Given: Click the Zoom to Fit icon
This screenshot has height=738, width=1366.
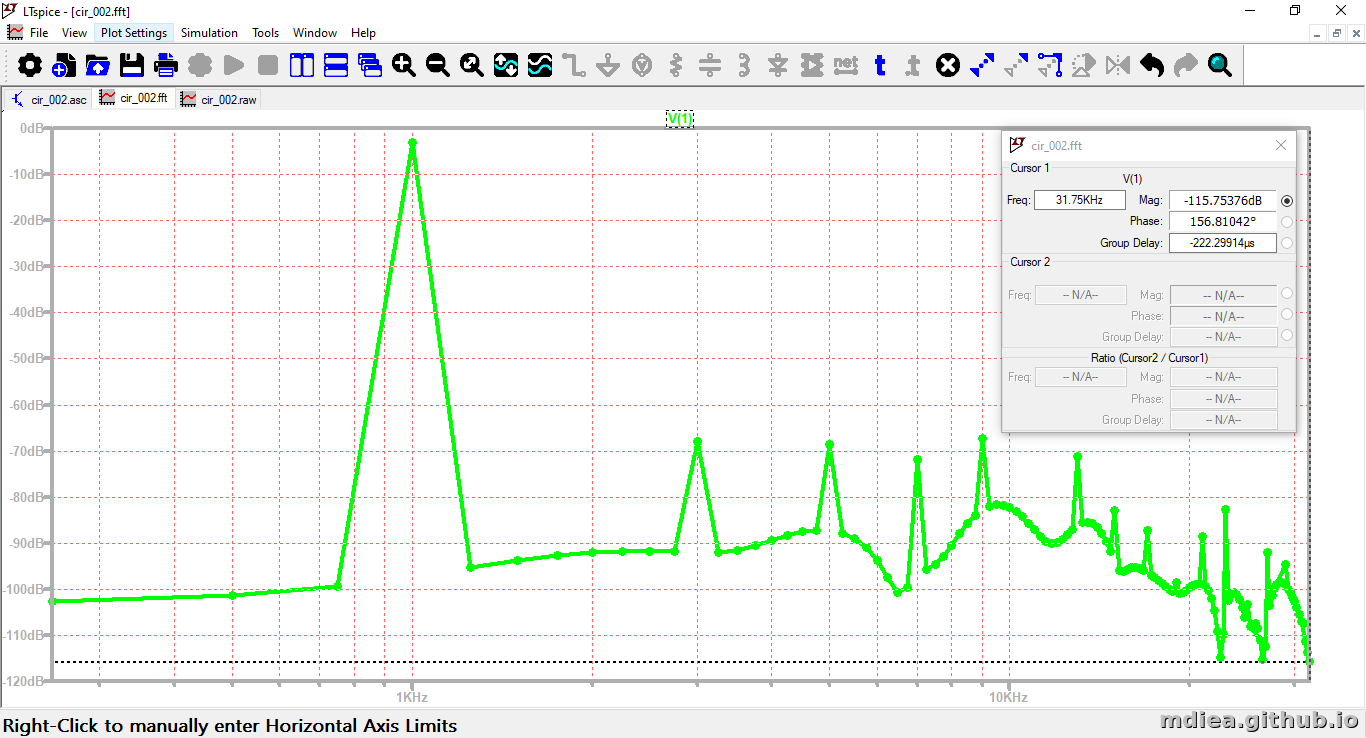Looking at the screenshot, I should tap(472, 66).
